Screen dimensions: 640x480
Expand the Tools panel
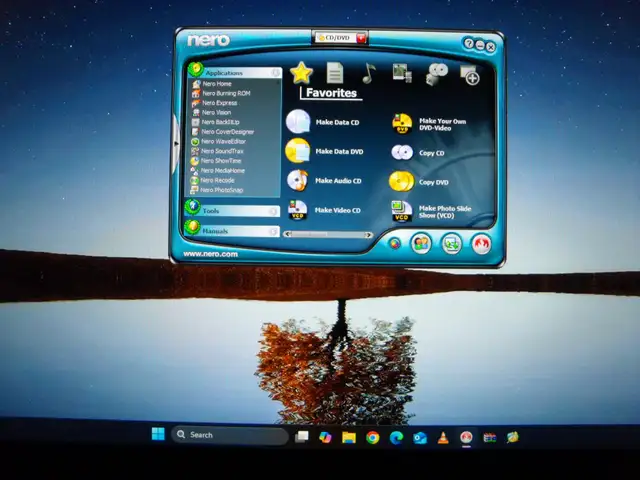pyautogui.click(x=232, y=211)
